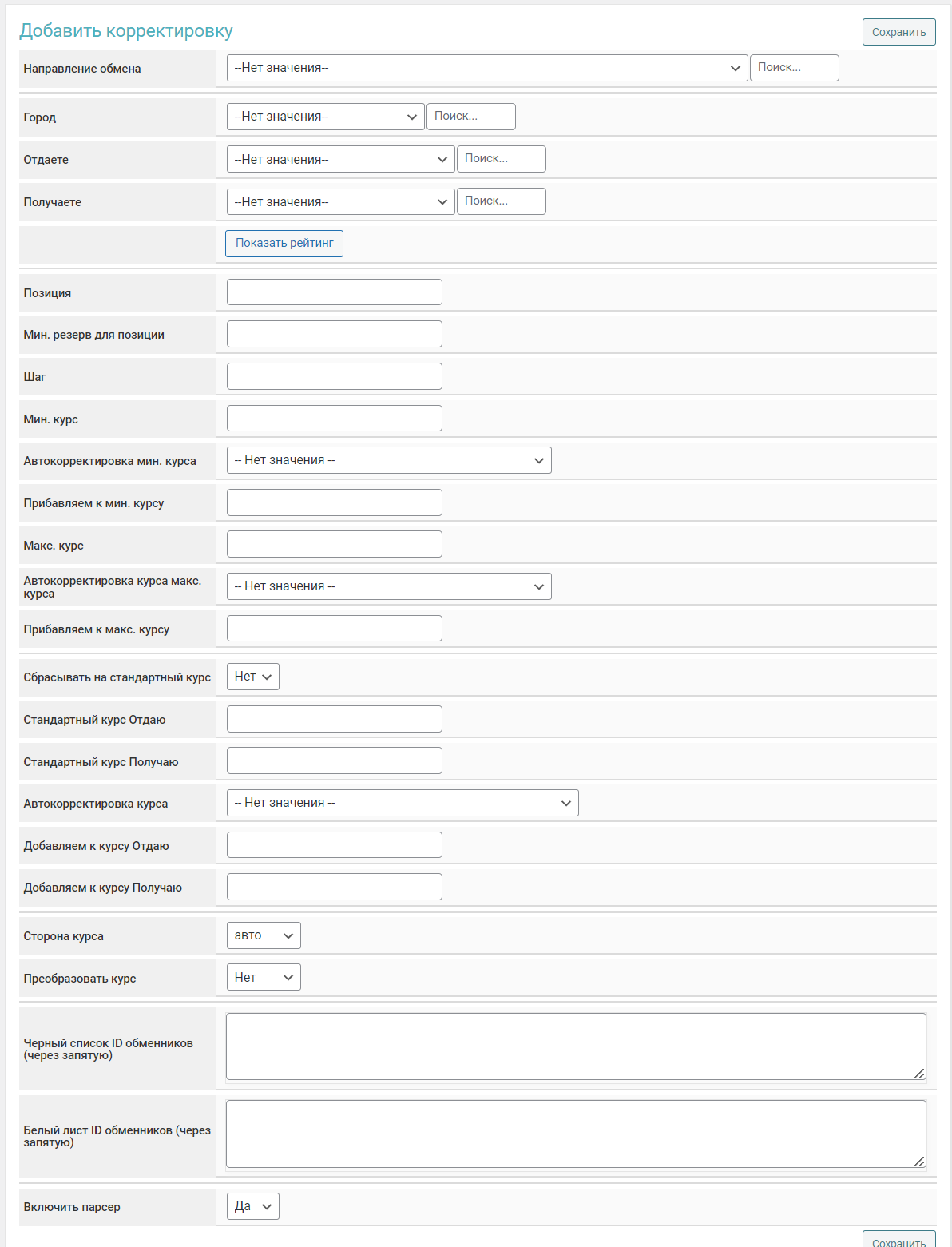
Task: Expand the Город dropdown
Action: pyautogui.click(x=325, y=117)
